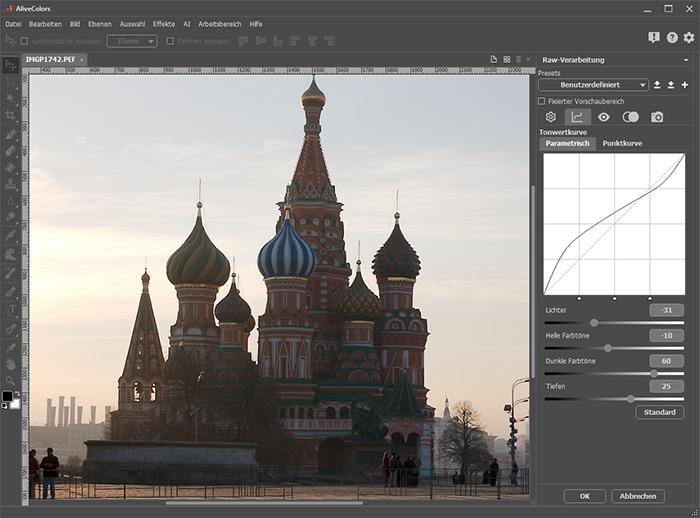Viewport: 700px width, 518px height.
Task: Swap foreground and background colors
Action: point(17,393)
